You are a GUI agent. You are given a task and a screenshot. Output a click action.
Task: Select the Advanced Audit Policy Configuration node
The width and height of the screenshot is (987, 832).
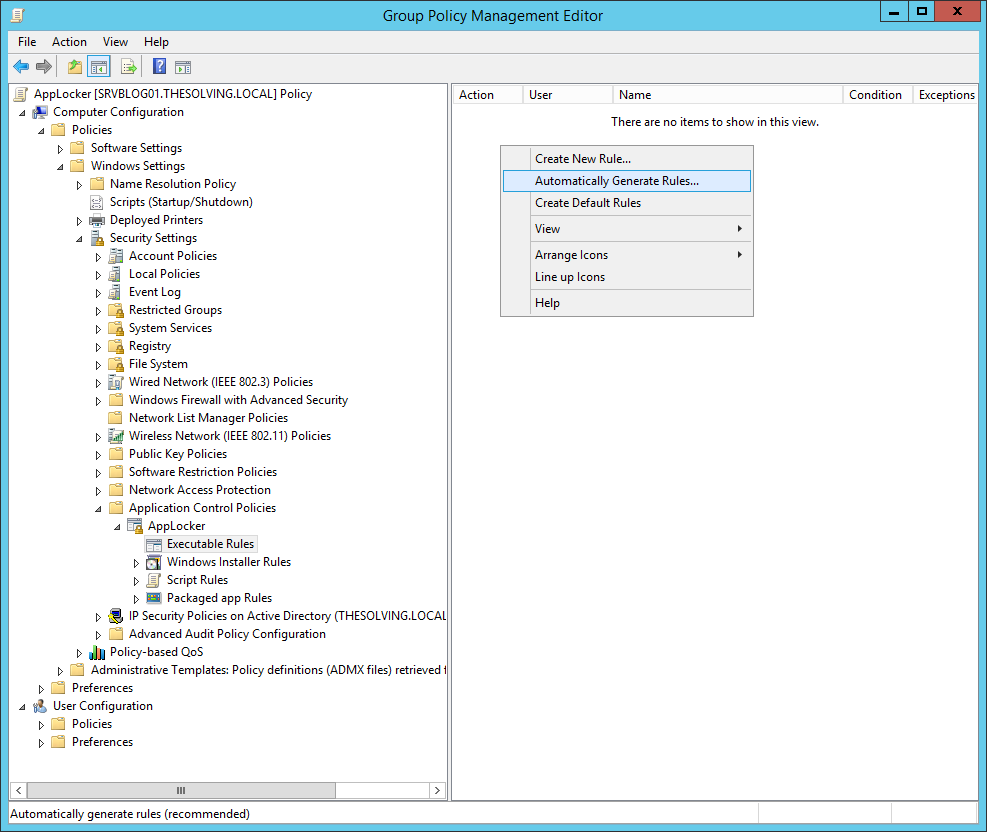227,634
